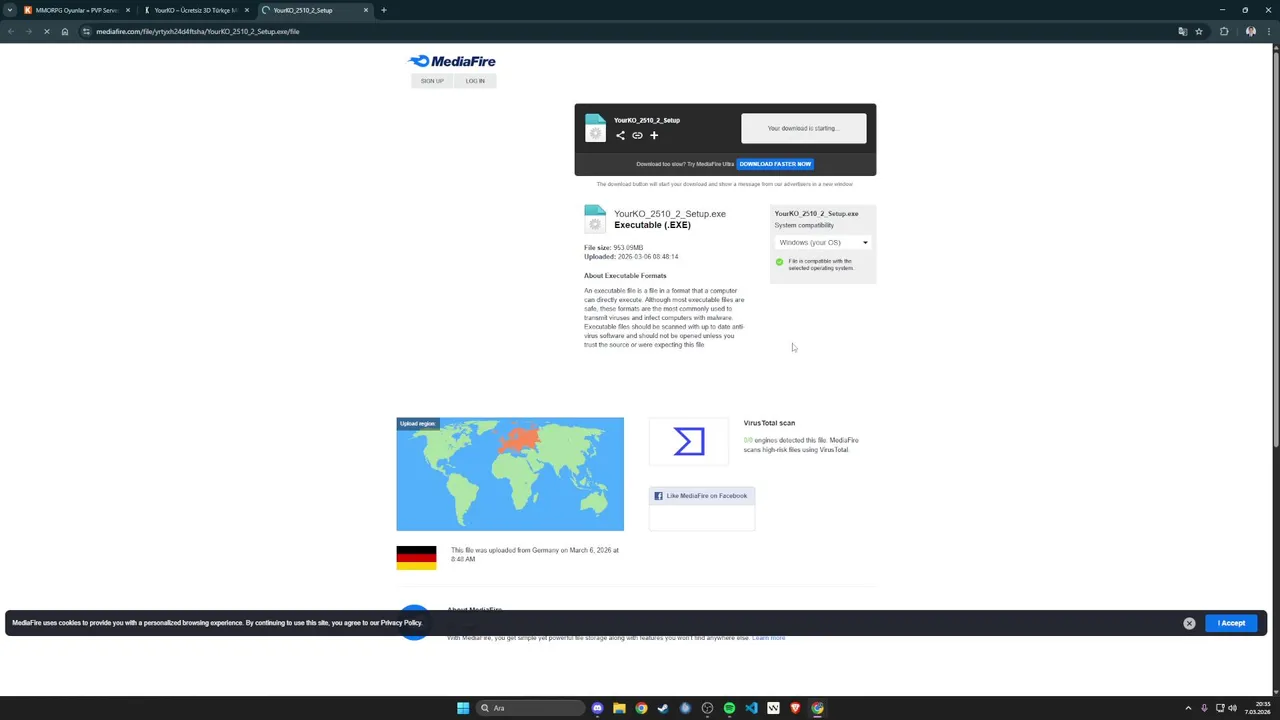The height and width of the screenshot is (720, 1280).
Task: Open the translate page icon
Action: (x=1183, y=31)
